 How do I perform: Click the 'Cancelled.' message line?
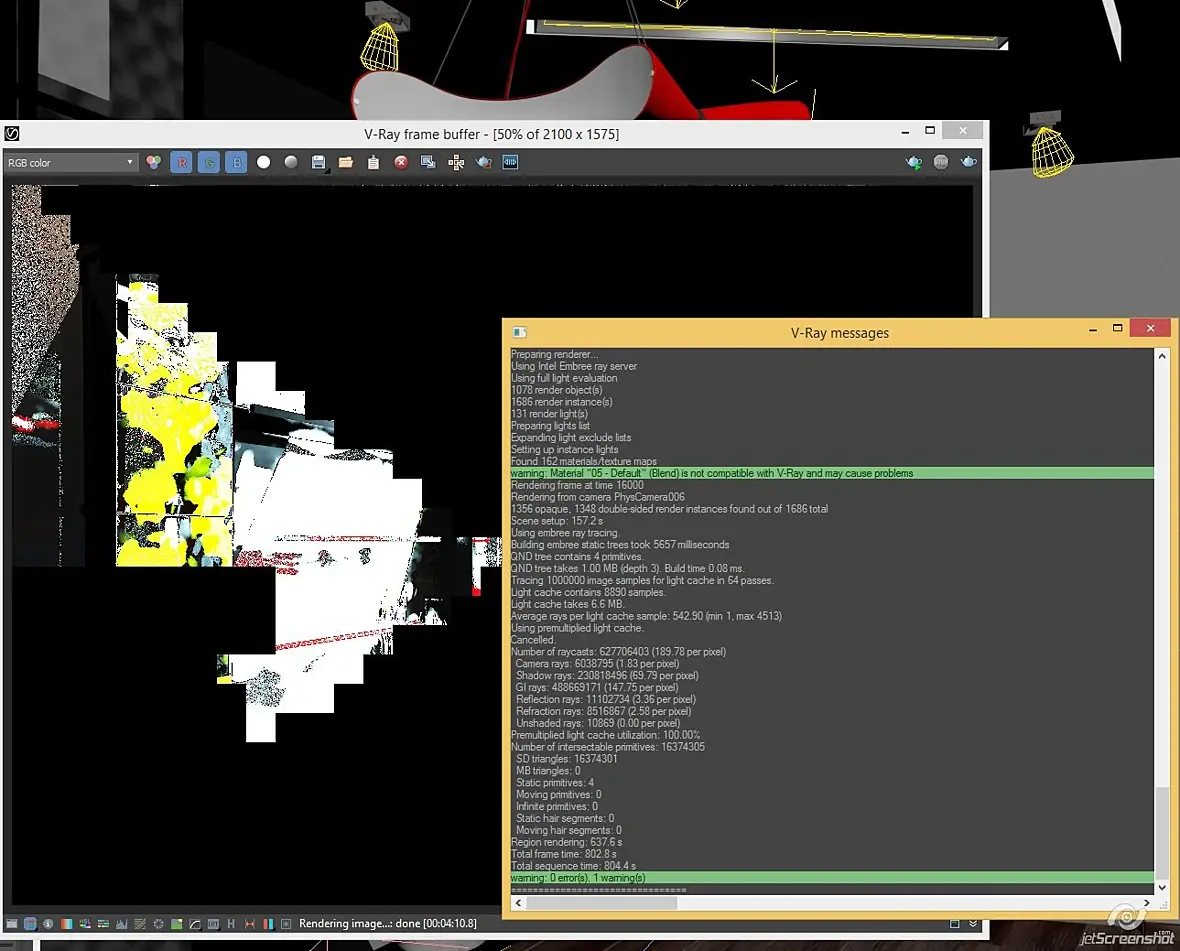click(533, 640)
